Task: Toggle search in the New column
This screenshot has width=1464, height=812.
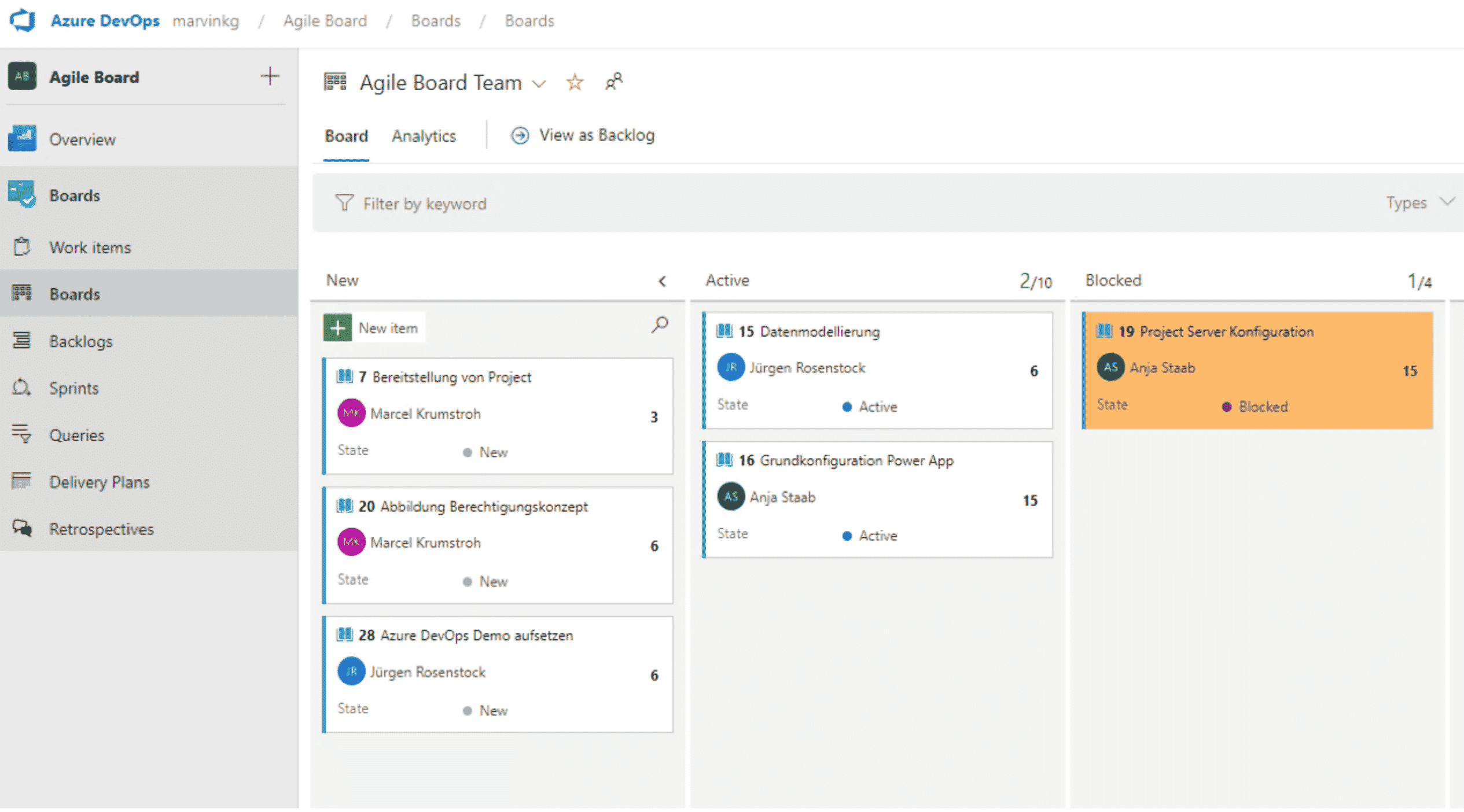Action: pyautogui.click(x=659, y=326)
